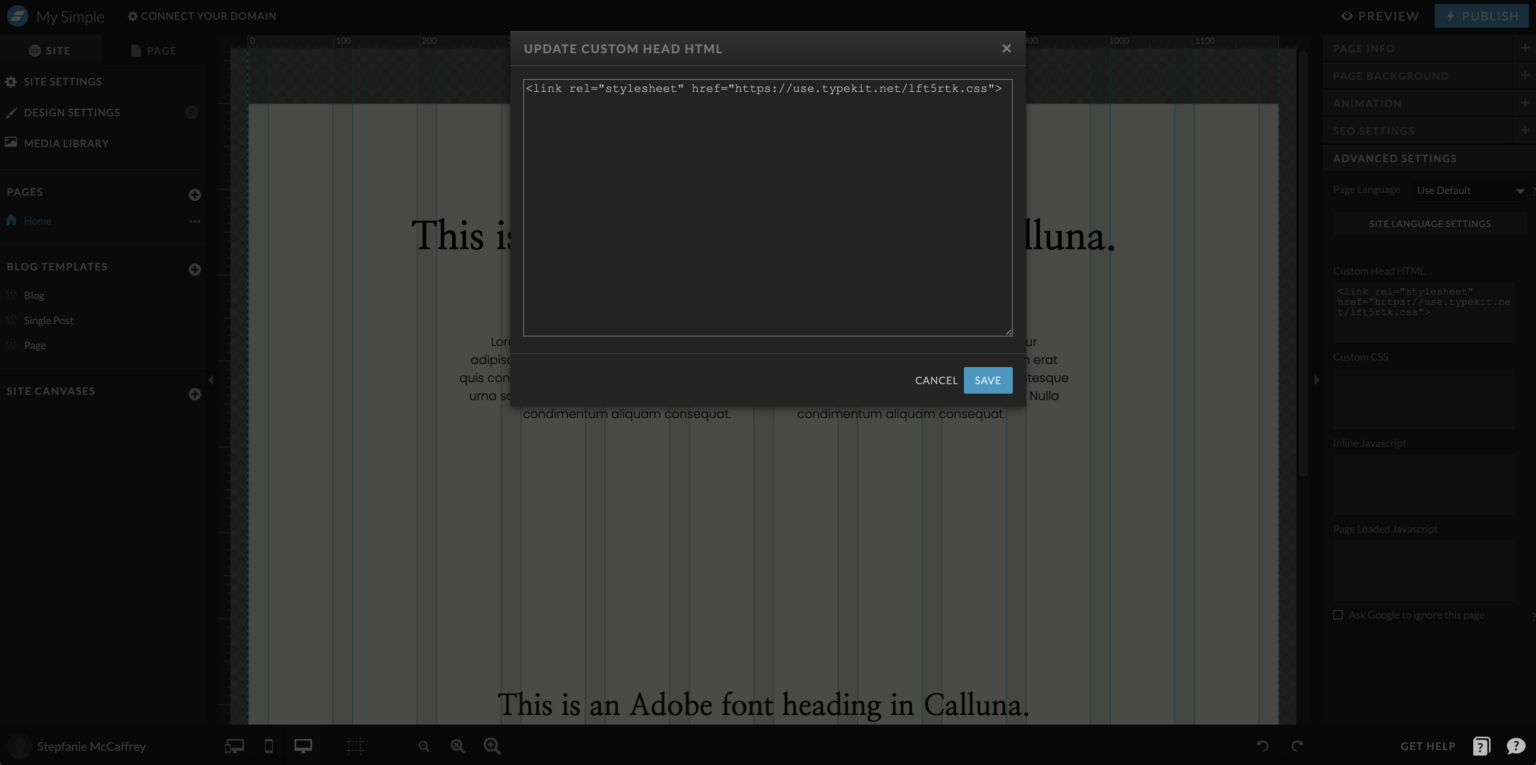
Task: Select the mobile preview icon
Action: point(268,746)
